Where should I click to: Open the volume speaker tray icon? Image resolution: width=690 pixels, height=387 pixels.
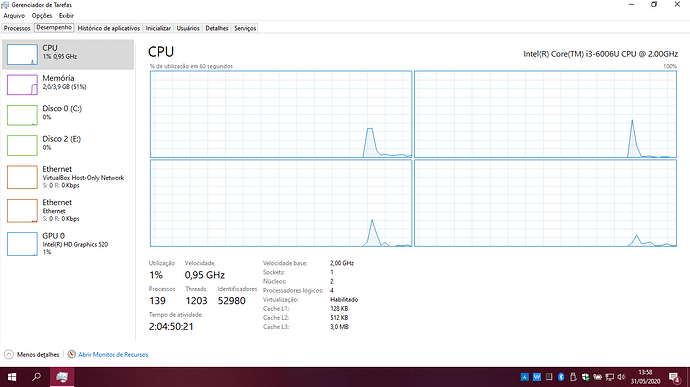click(621, 377)
